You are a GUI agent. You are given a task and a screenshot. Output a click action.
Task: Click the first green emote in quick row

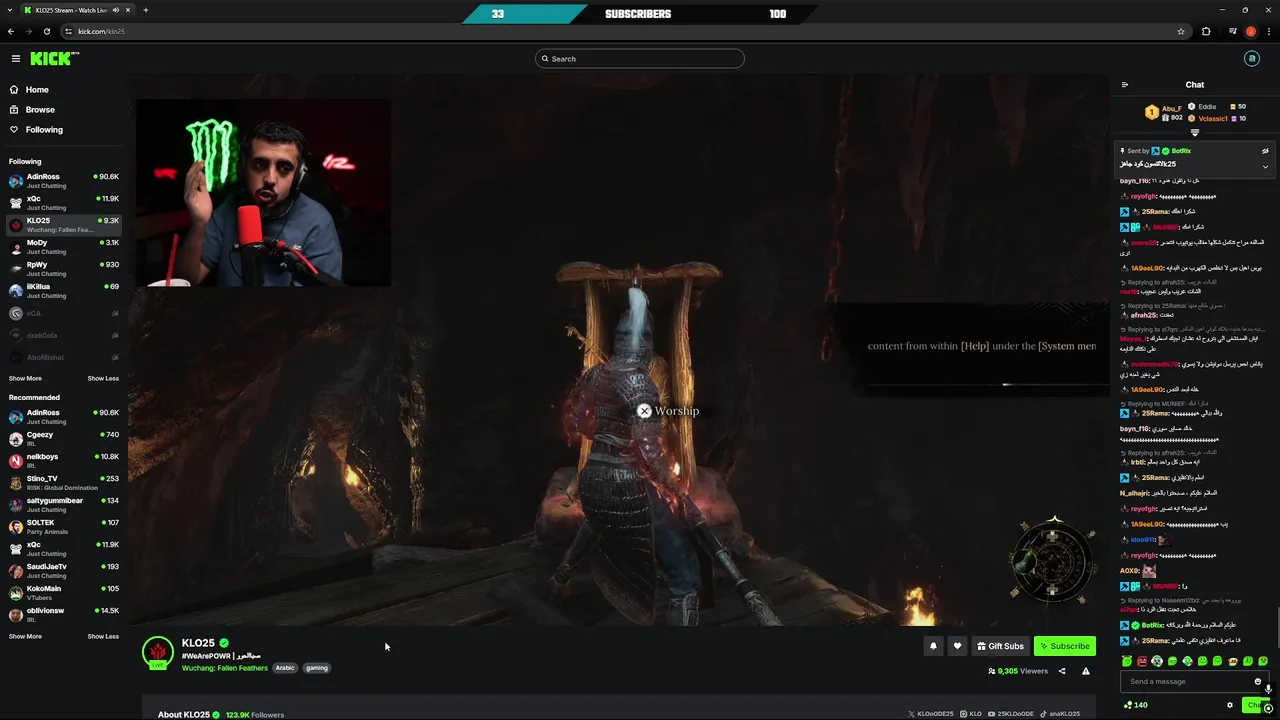pyautogui.click(x=1127, y=661)
